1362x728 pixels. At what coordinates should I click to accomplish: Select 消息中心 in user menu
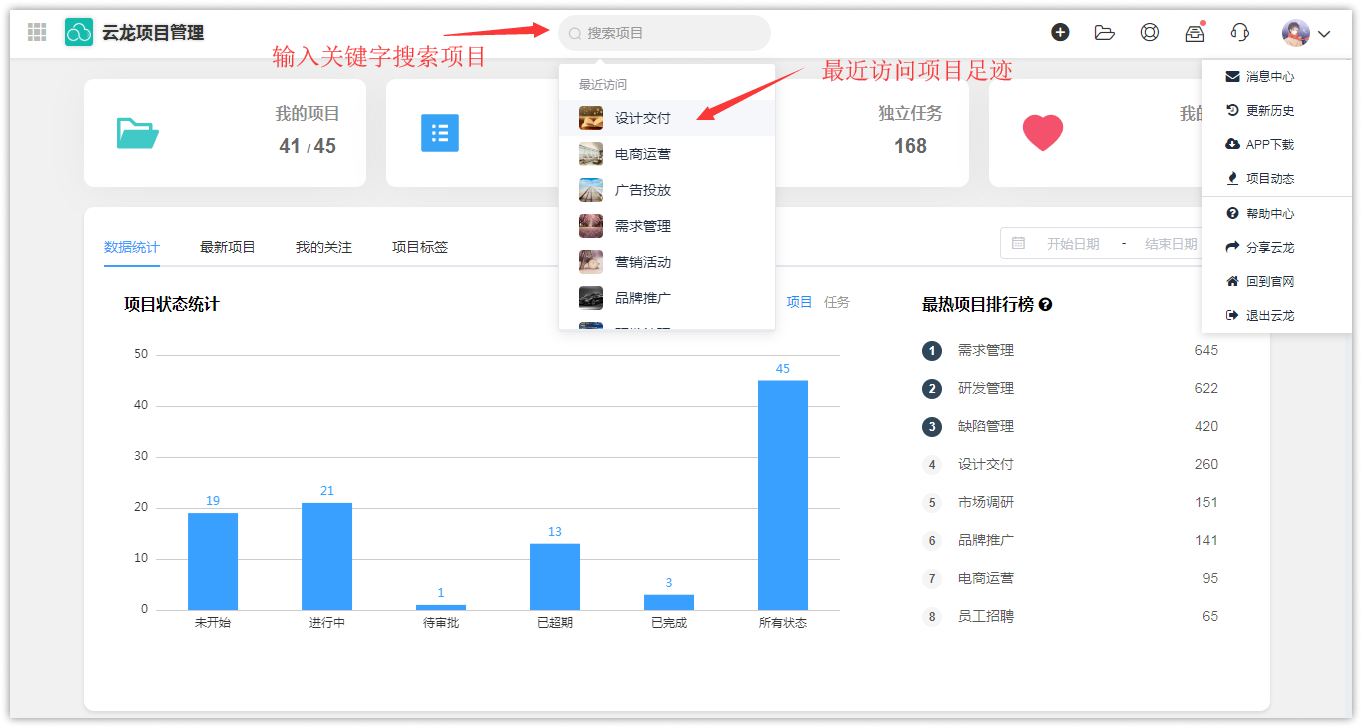[1269, 77]
